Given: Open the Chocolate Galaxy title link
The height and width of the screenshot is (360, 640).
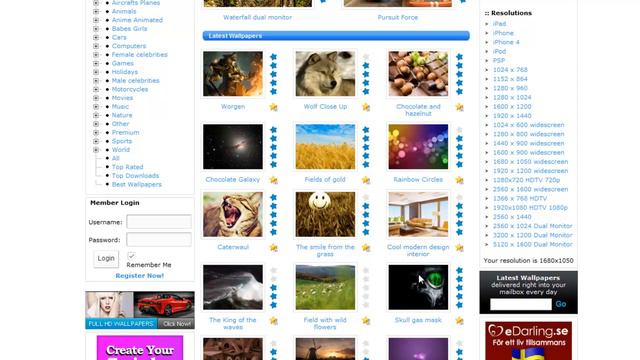Looking at the screenshot, I should 233,180.
